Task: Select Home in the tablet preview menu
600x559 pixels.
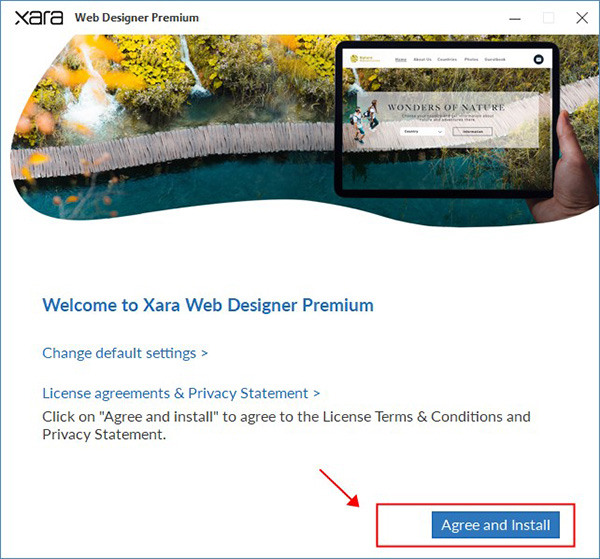Action: [x=400, y=59]
